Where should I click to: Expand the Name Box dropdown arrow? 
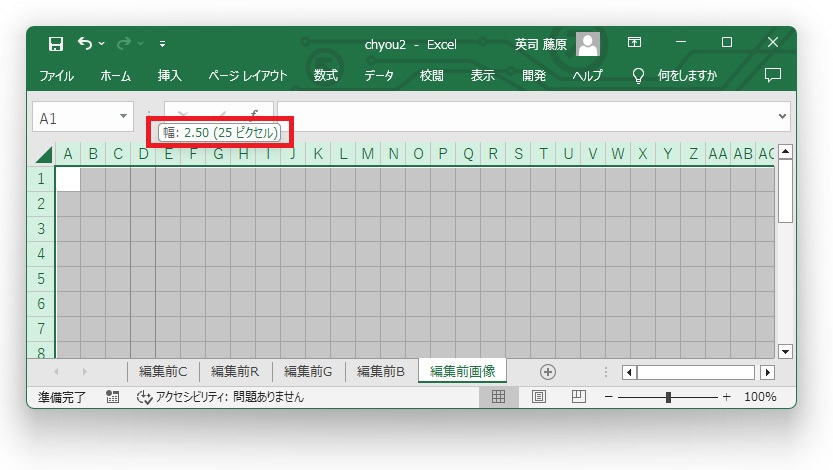[123, 116]
